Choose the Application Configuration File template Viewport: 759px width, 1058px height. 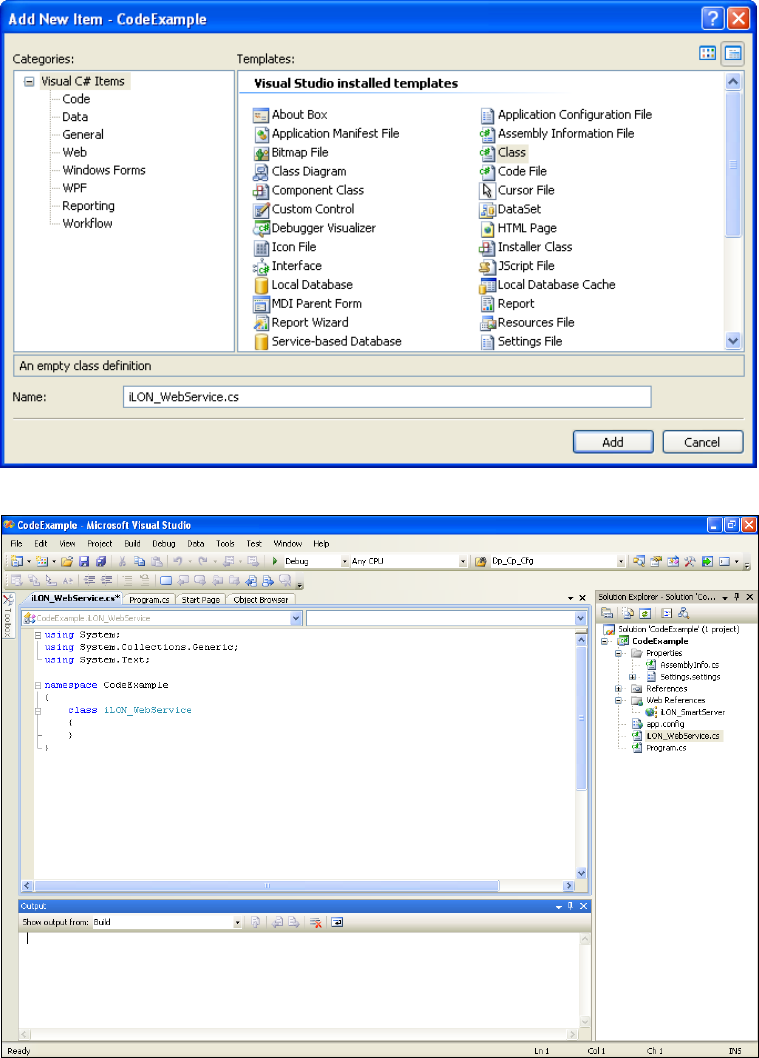click(566, 115)
